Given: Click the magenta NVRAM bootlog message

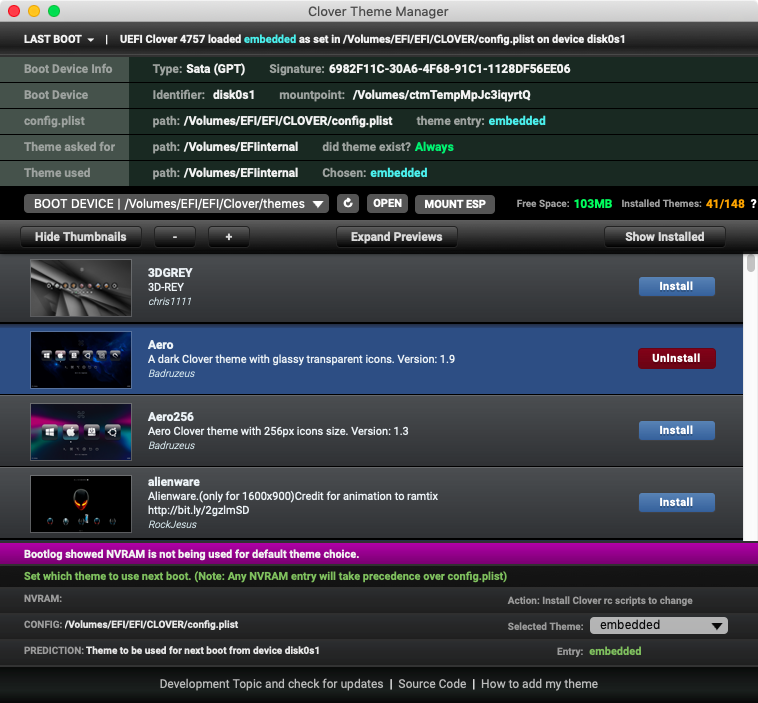Looking at the screenshot, I should click(191, 554).
